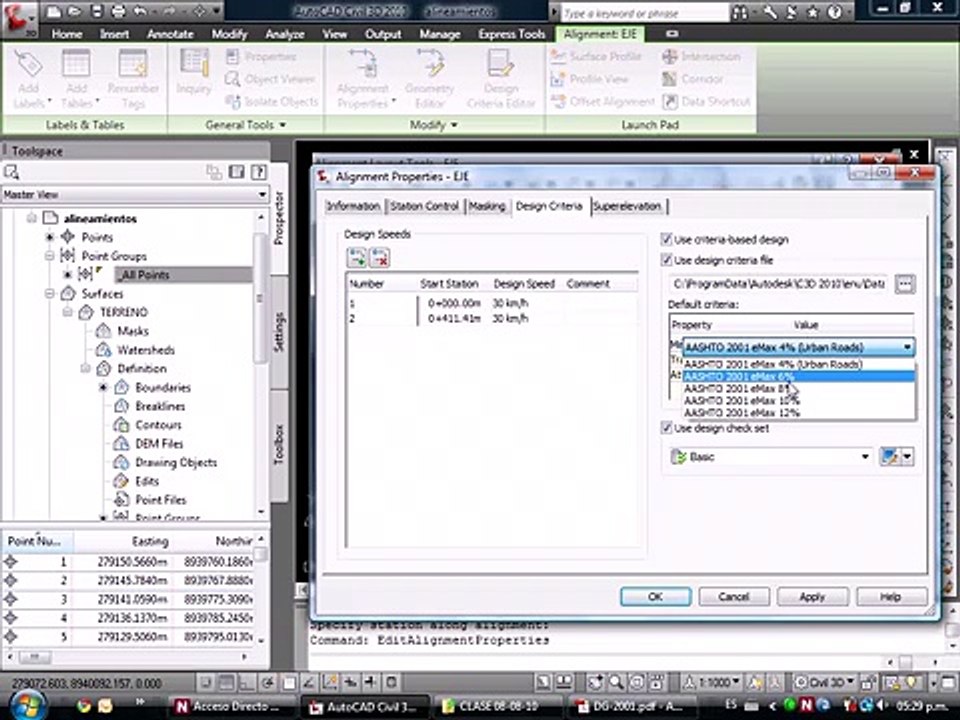Click the Plot printer icon in quick access toolbar
The image size is (960, 720).
click(119, 11)
